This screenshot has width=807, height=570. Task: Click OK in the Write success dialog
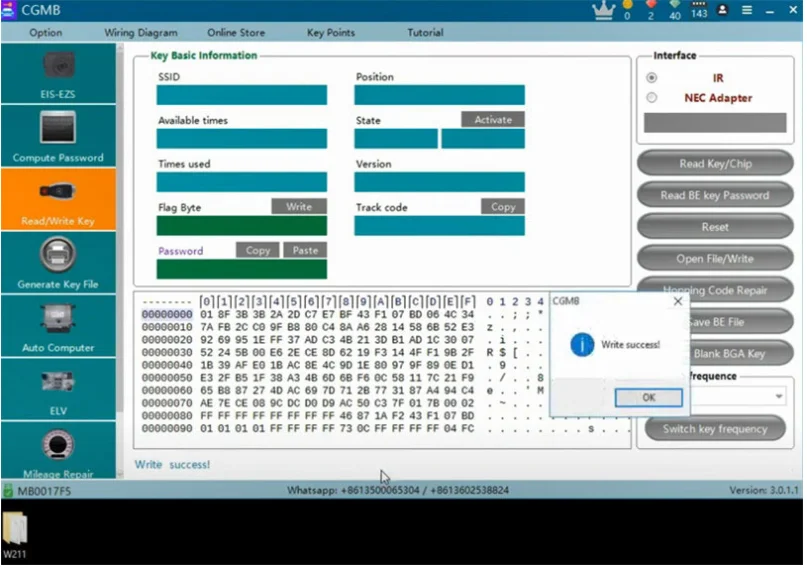click(649, 397)
